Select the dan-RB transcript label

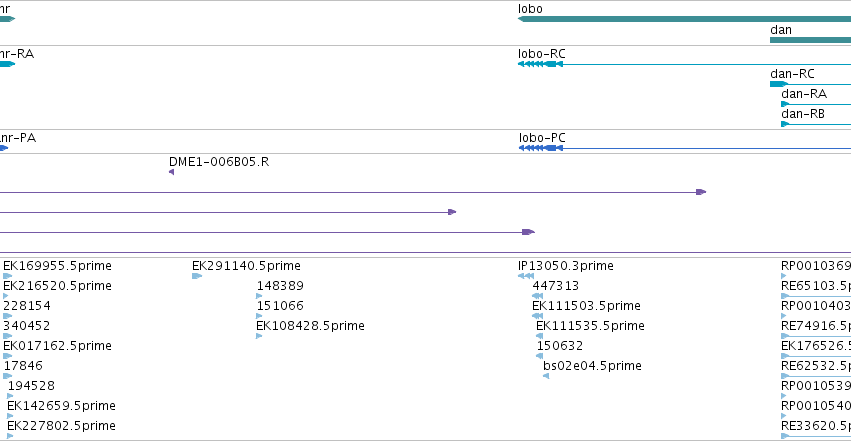click(x=803, y=114)
